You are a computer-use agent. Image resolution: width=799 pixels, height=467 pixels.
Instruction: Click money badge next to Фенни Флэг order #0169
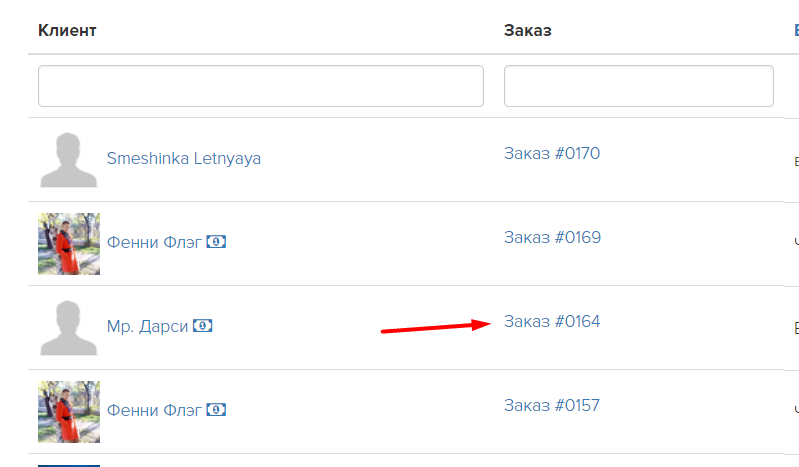pos(216,242)
